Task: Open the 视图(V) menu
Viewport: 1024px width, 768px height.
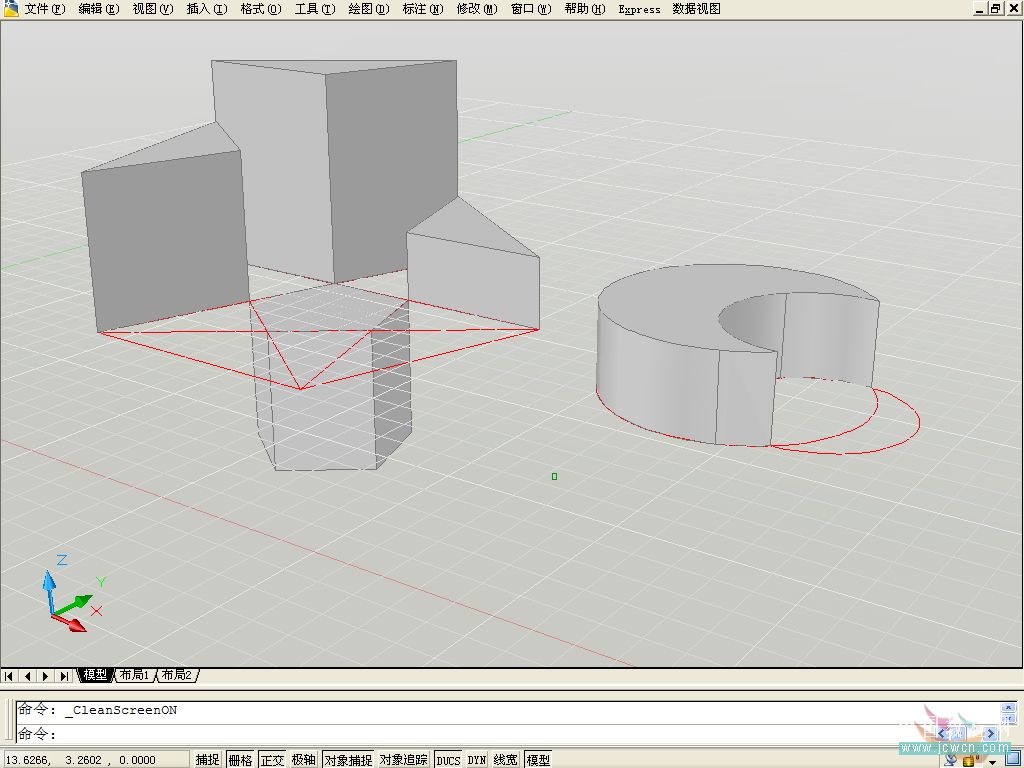Action: [x=153, y=8]
